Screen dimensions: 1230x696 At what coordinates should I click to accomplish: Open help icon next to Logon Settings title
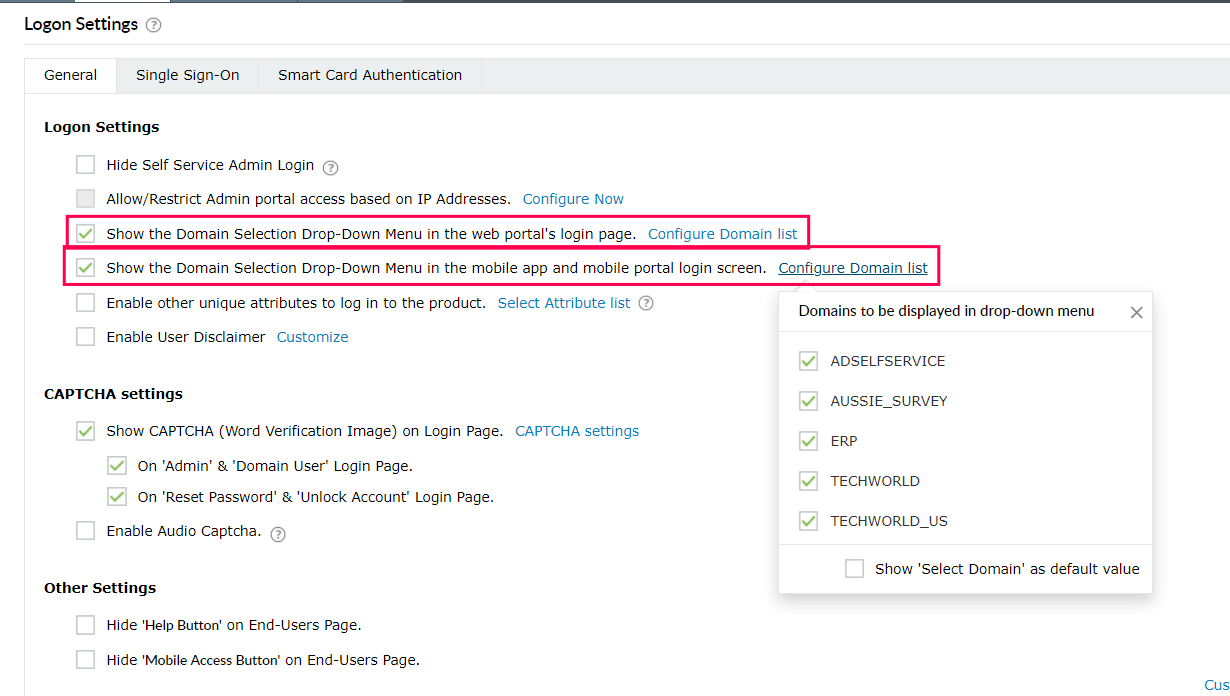(x=153, y=25)
